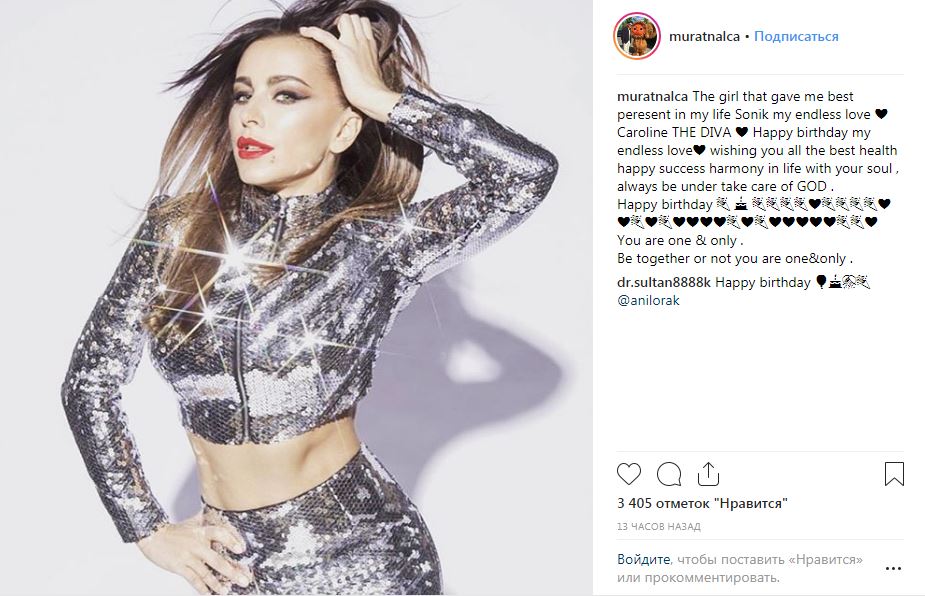Click 'You are one & only' caption line
The width and height of the screenshot is (925, 596).
680,241
